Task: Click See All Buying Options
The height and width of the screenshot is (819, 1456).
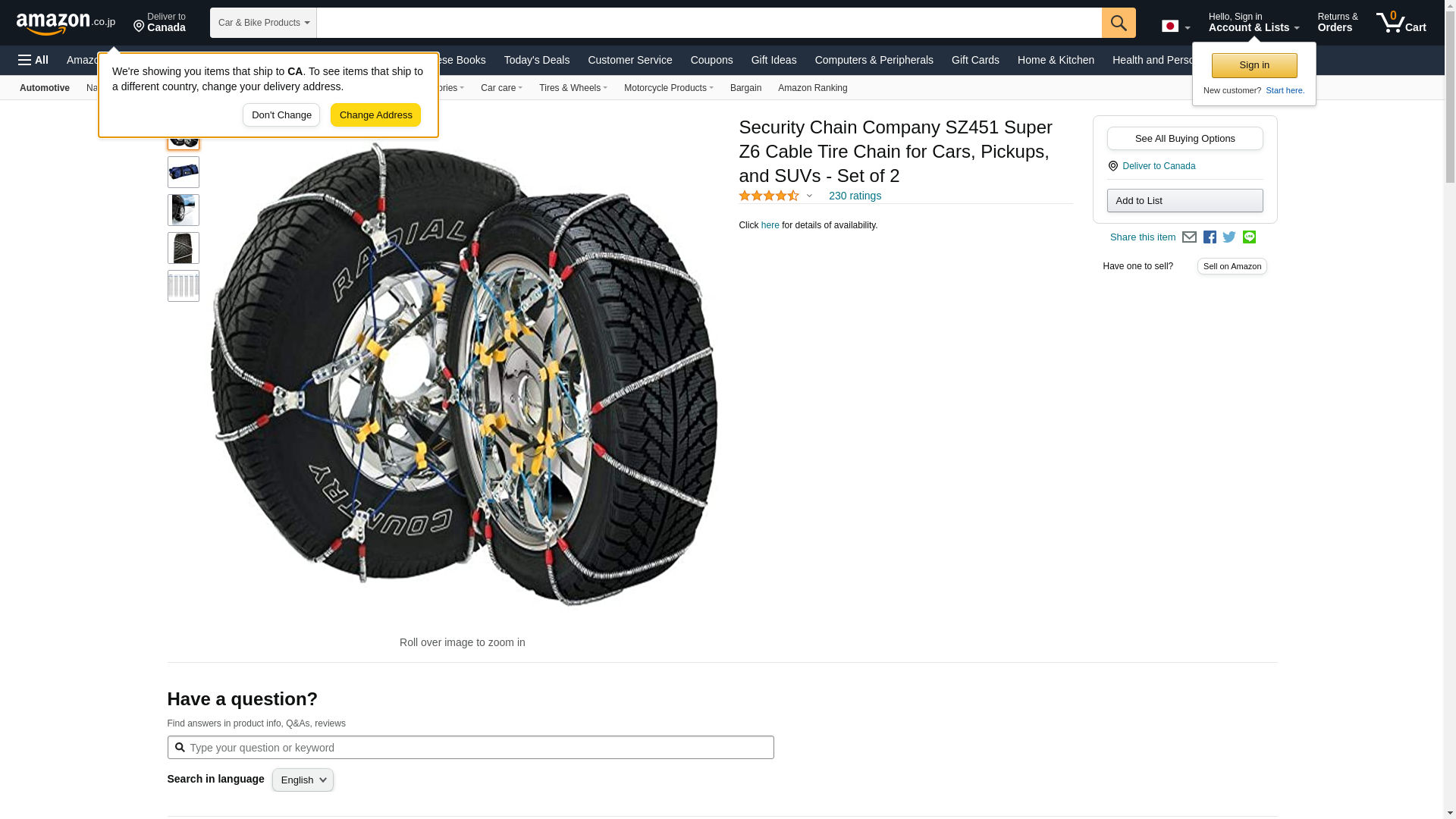Action: [1185, 139]
